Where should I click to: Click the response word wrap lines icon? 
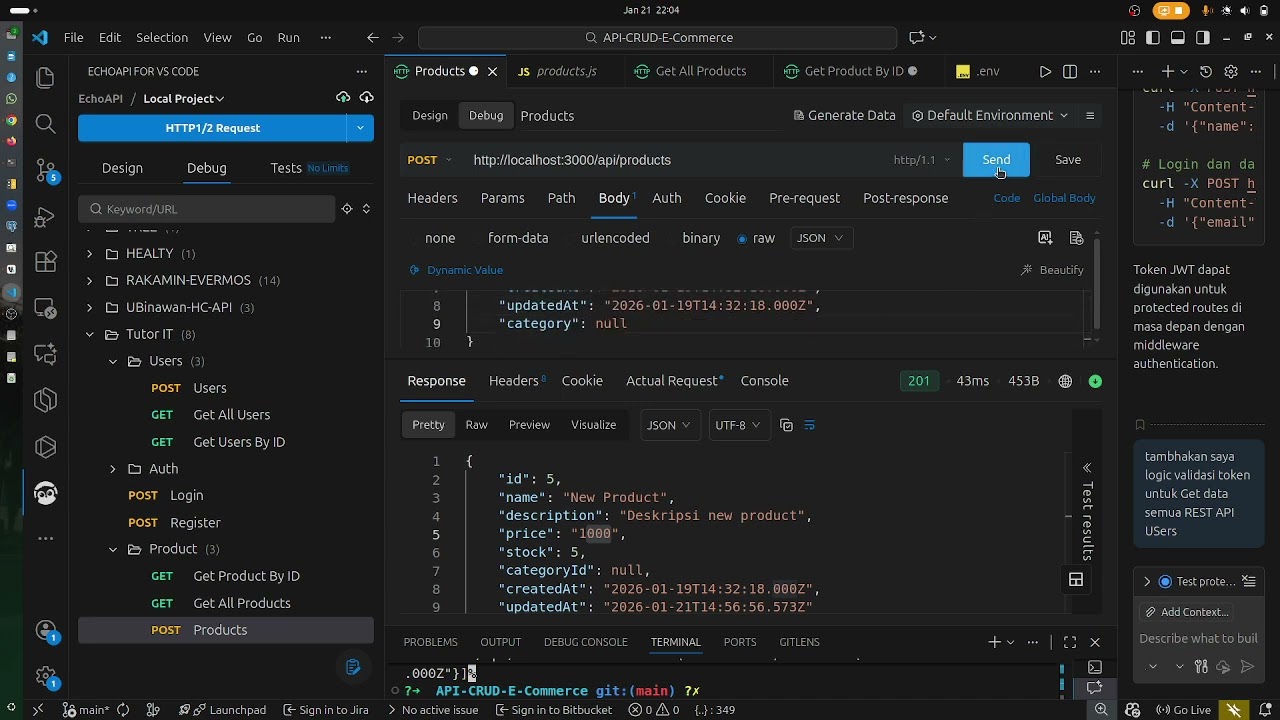click(809, 425)
